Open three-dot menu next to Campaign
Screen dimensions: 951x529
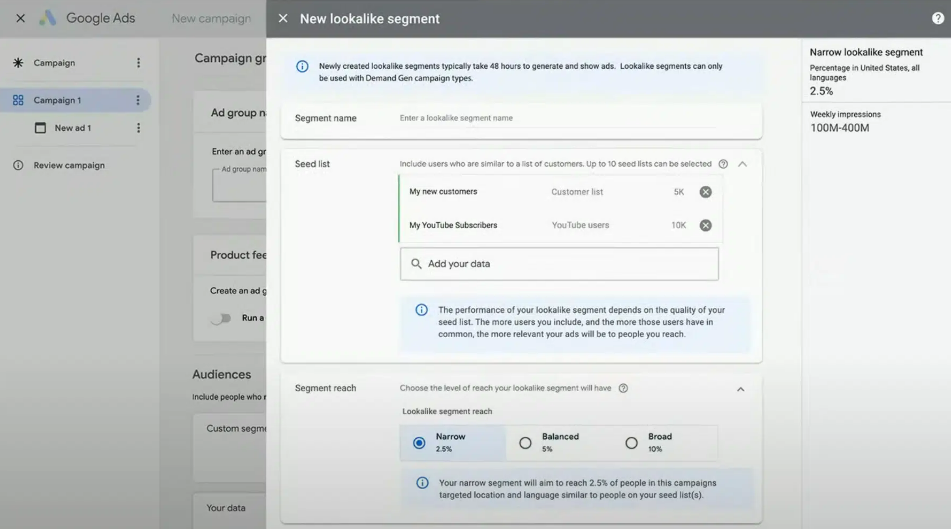click(138, 62)
